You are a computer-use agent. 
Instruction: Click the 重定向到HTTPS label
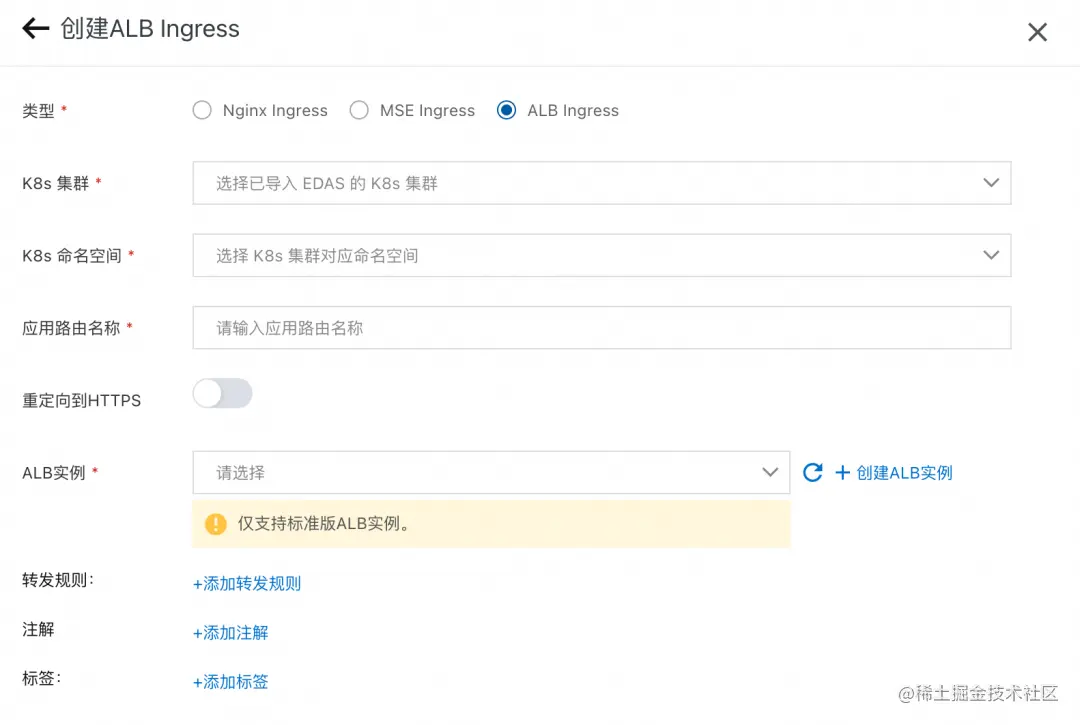coord(81,401)
